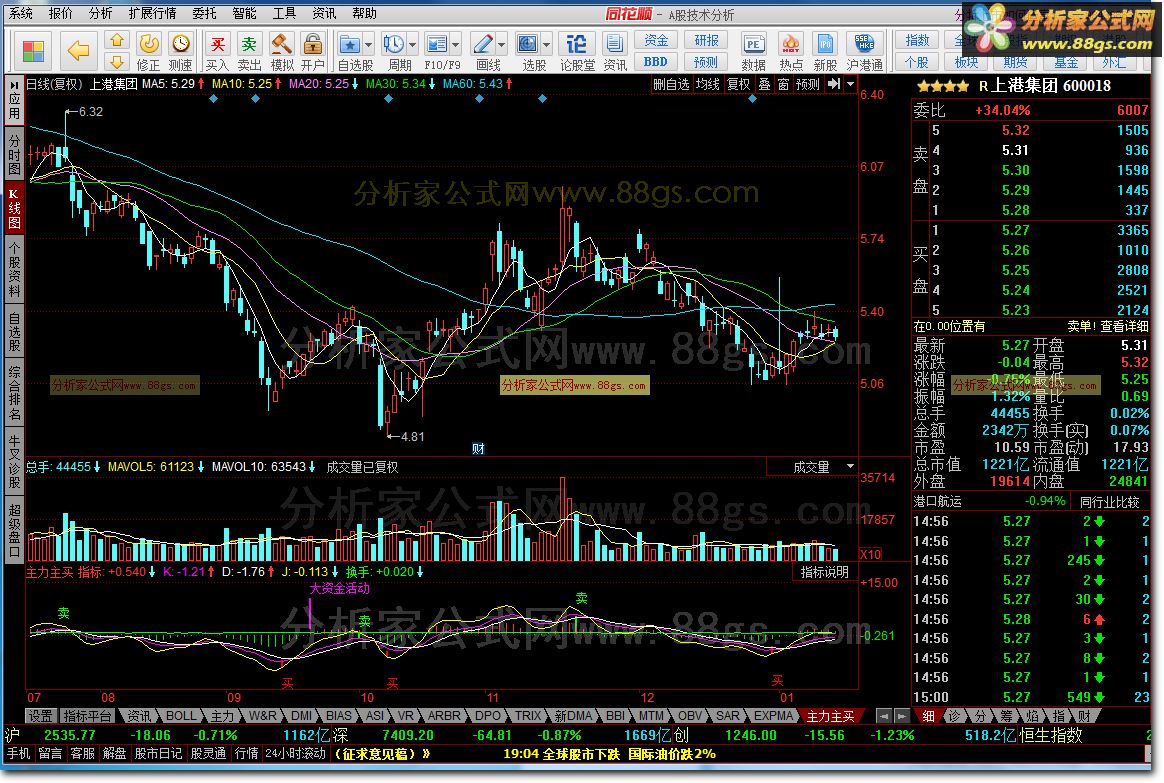
Task: Open 指标说明 indicator description
Action: pos(824,572)
